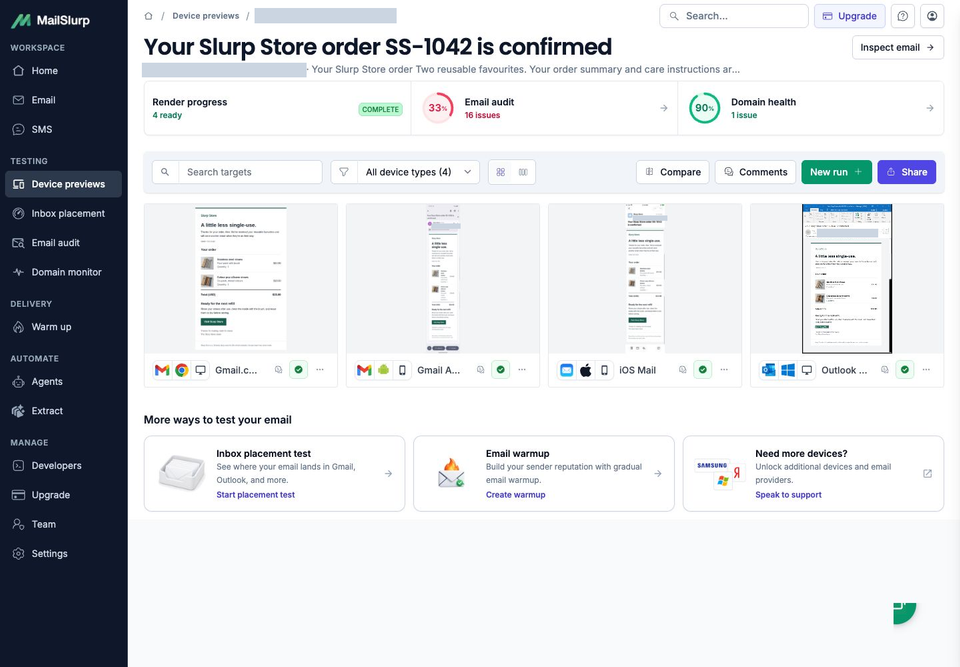Click the MailSlurp logo
Image resolution: width=960 pixels, height=667 pixels.
click(x=50, y=20)
